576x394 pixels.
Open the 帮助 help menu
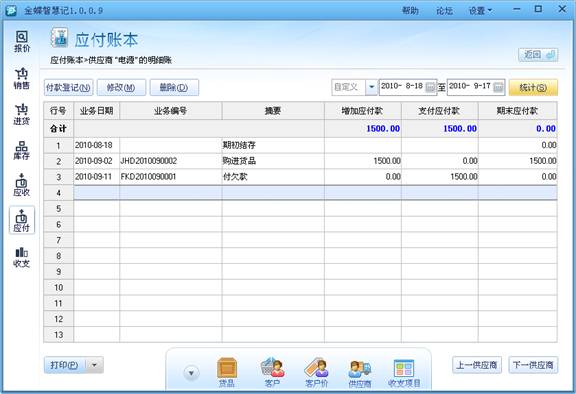[x=410, y=11]
